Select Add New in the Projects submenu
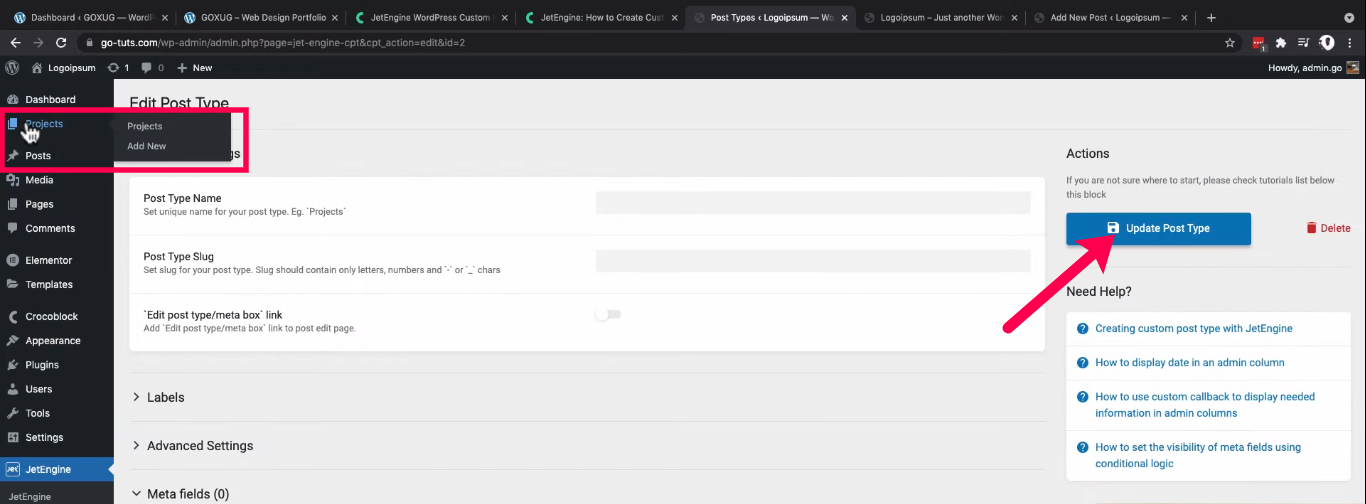The height and width of the screenshot is (504, 1366). [x=147, y=146]
